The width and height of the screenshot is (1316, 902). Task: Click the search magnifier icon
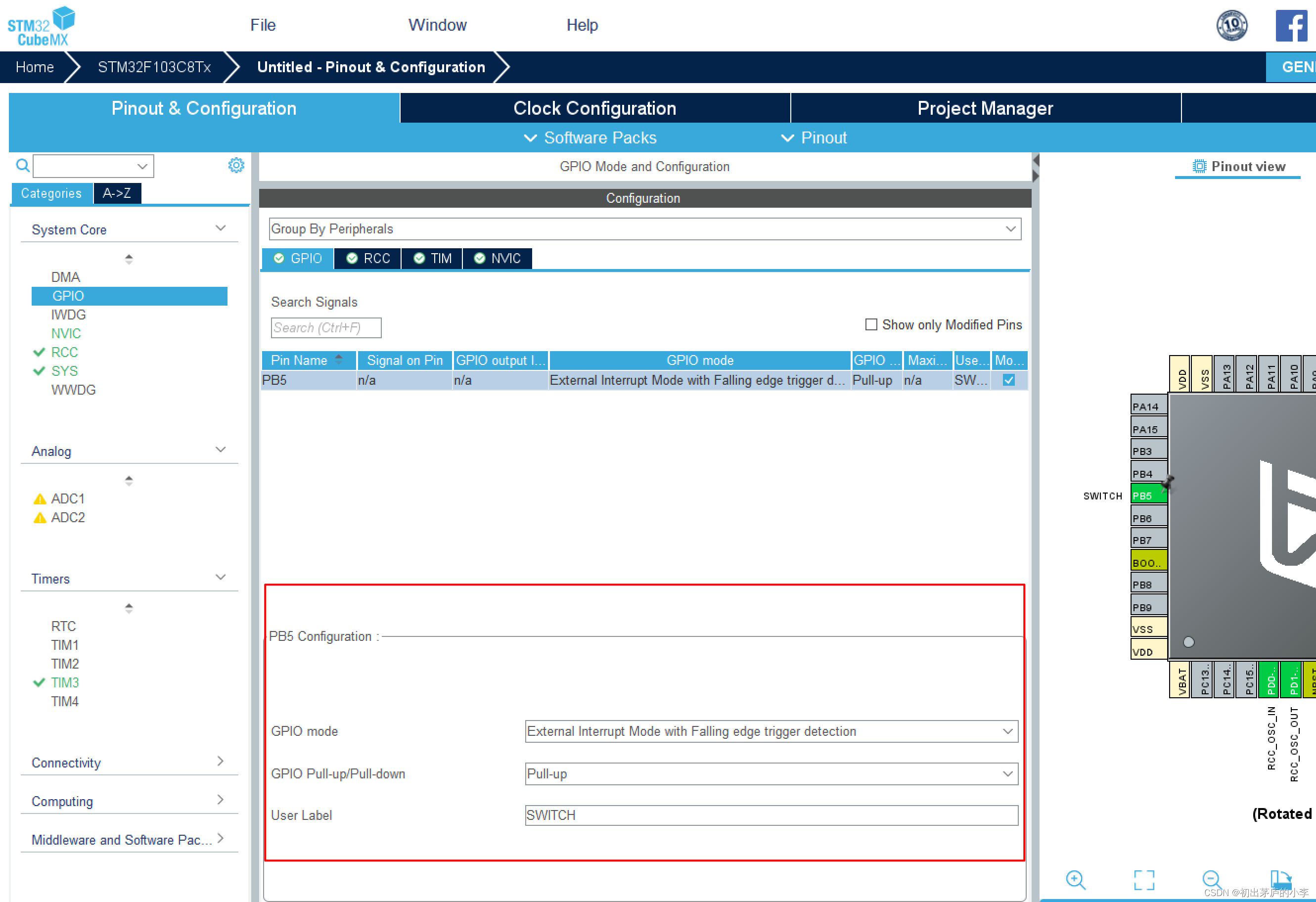coord(23,165)
